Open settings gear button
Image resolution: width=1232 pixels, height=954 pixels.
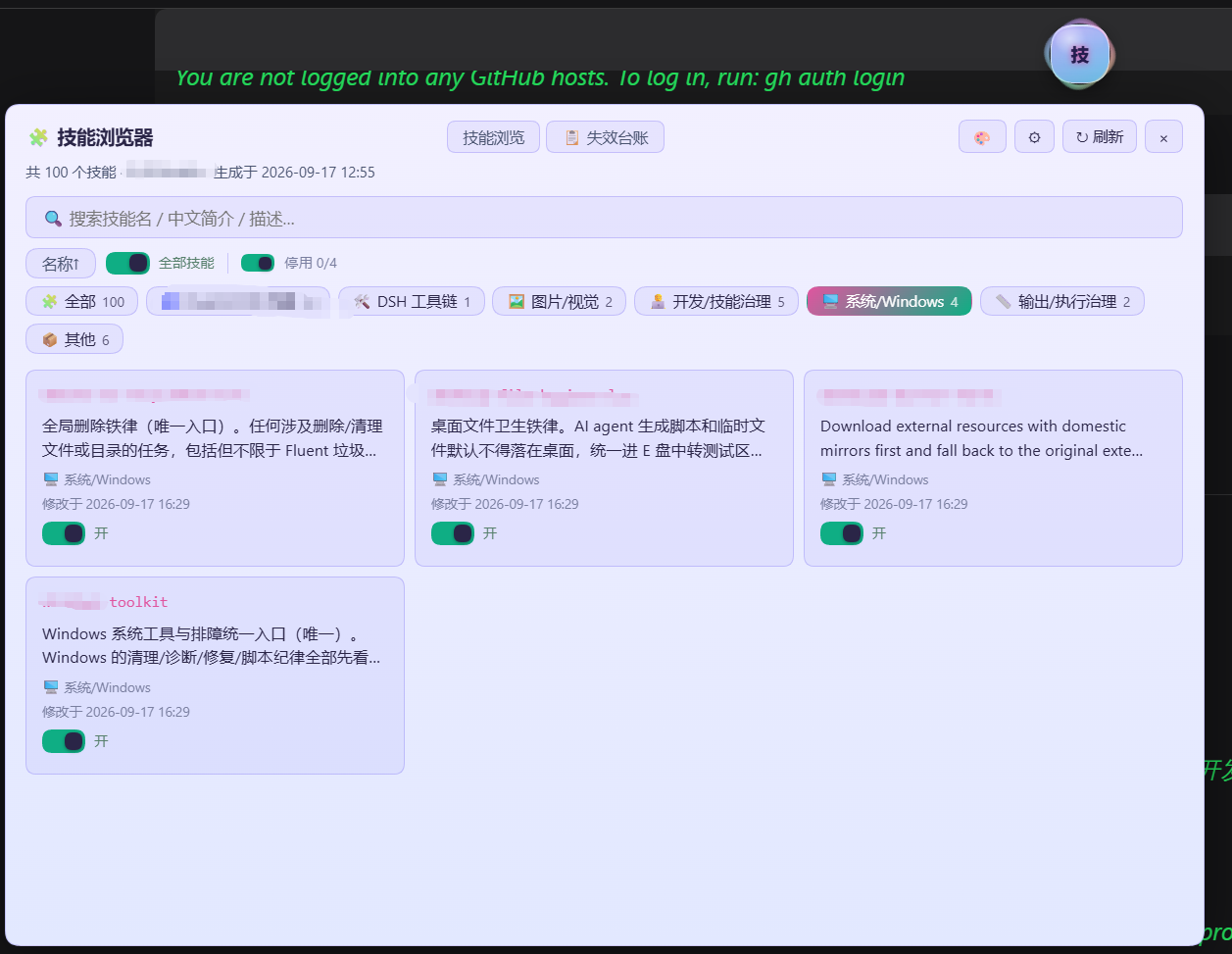(1034, 137)
